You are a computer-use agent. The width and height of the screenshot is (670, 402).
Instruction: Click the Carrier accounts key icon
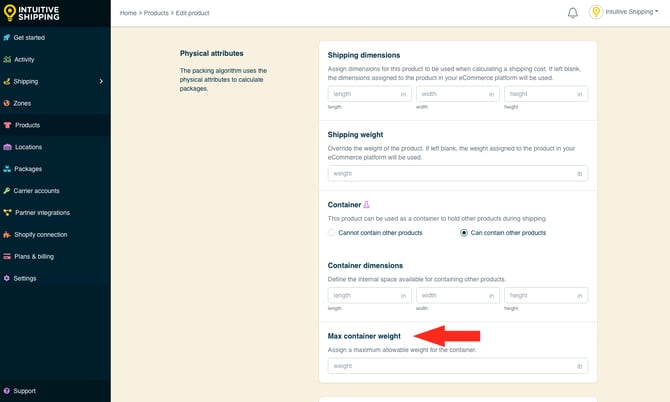[7, 190]
